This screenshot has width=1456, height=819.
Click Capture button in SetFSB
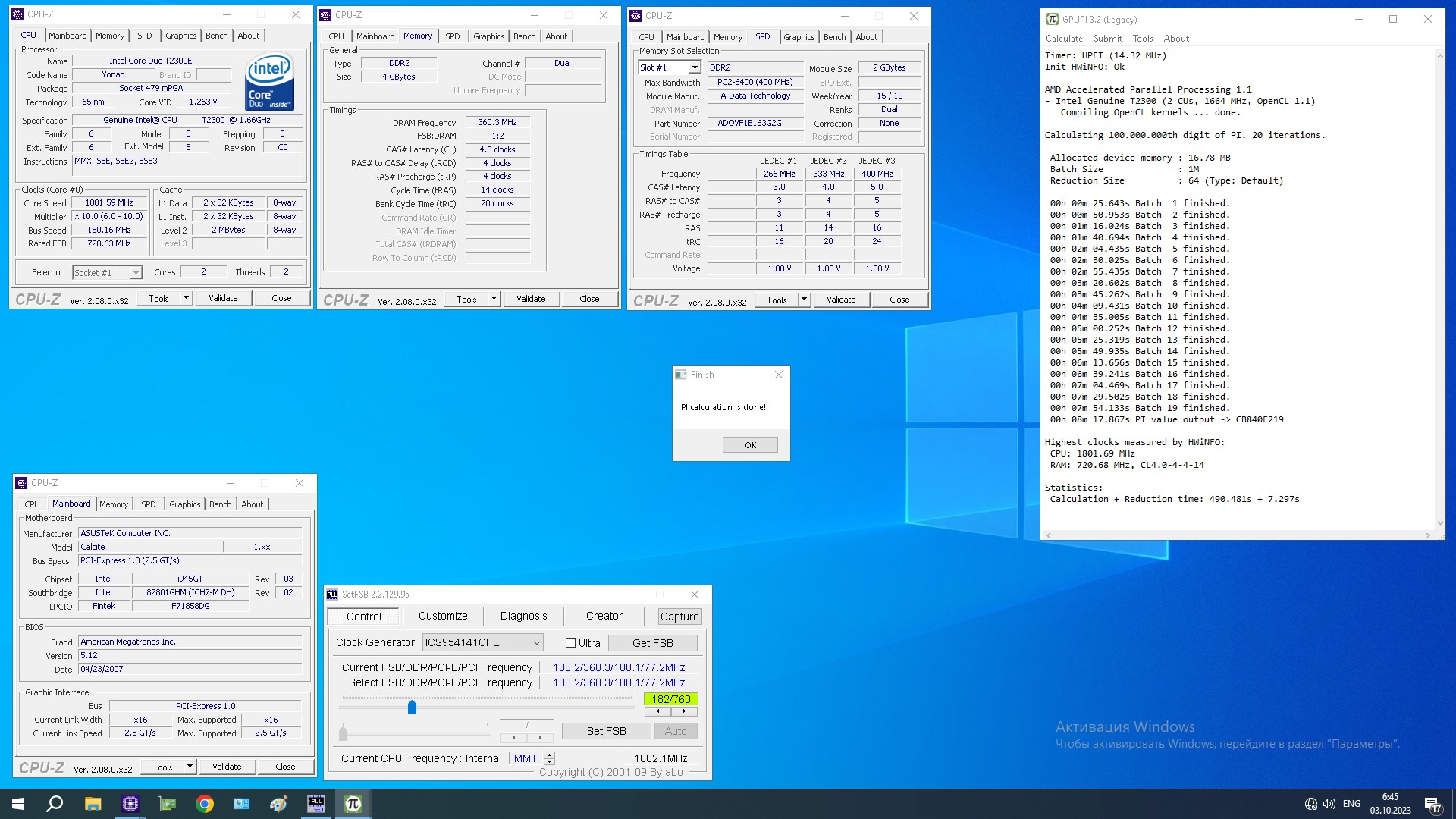tap(679, 617)
